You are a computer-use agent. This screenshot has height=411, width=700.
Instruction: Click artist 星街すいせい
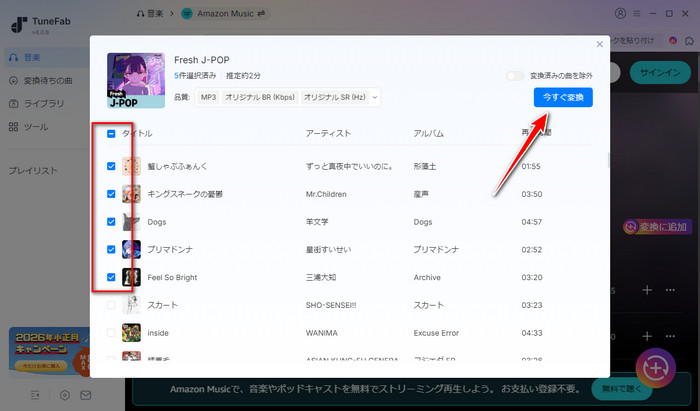[328, 249]
